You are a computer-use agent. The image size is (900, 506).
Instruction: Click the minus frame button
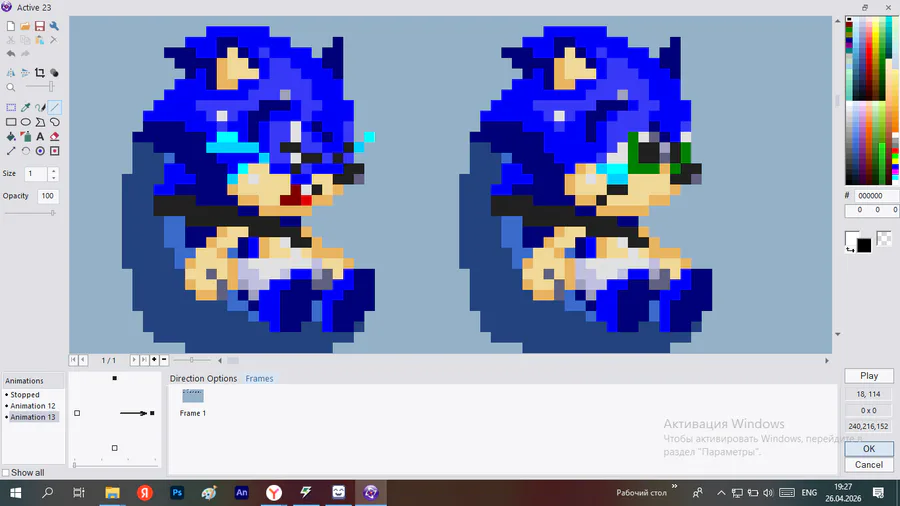(164, 360)
